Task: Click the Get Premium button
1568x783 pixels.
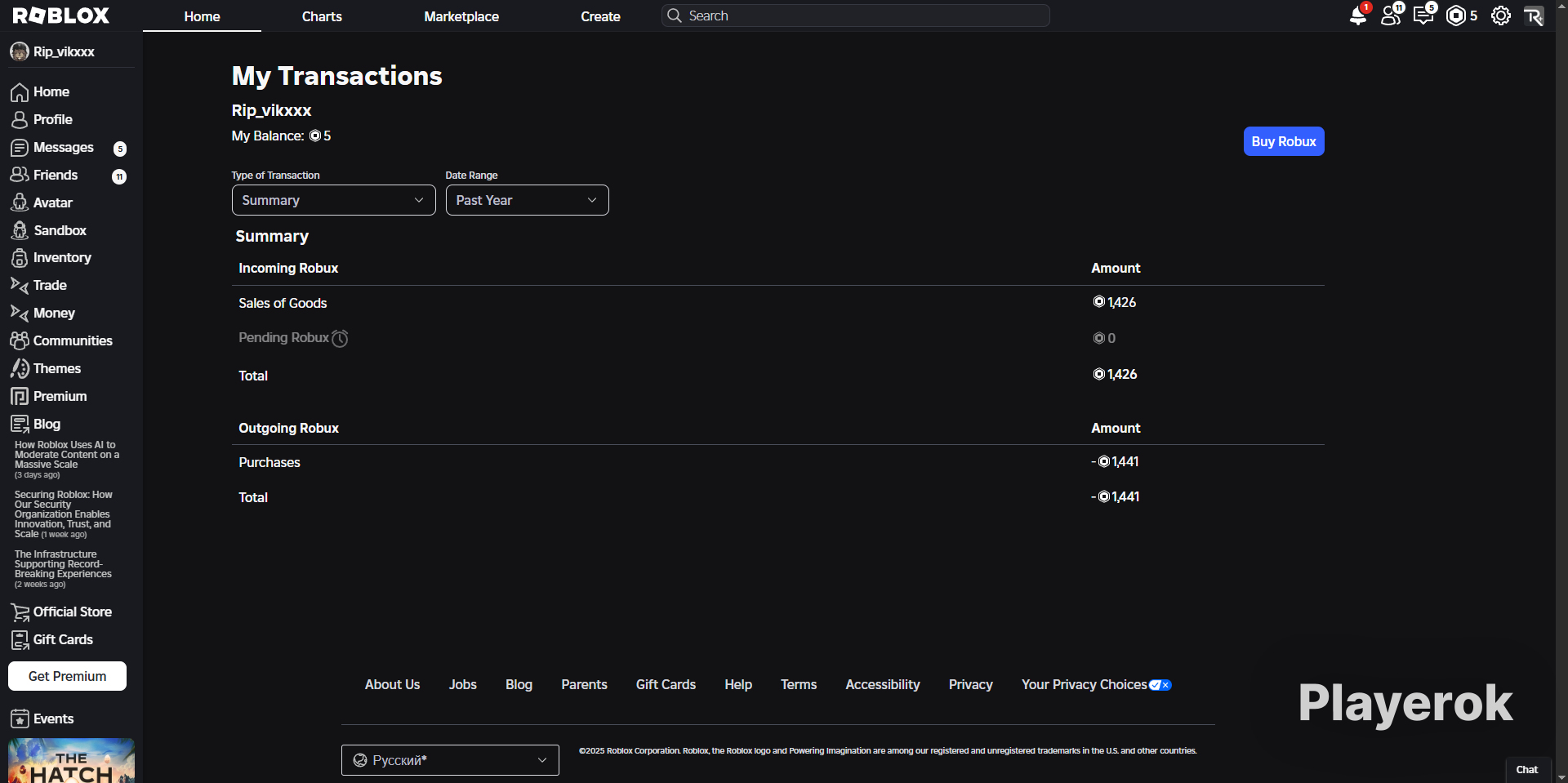Action: pos(67,676)
